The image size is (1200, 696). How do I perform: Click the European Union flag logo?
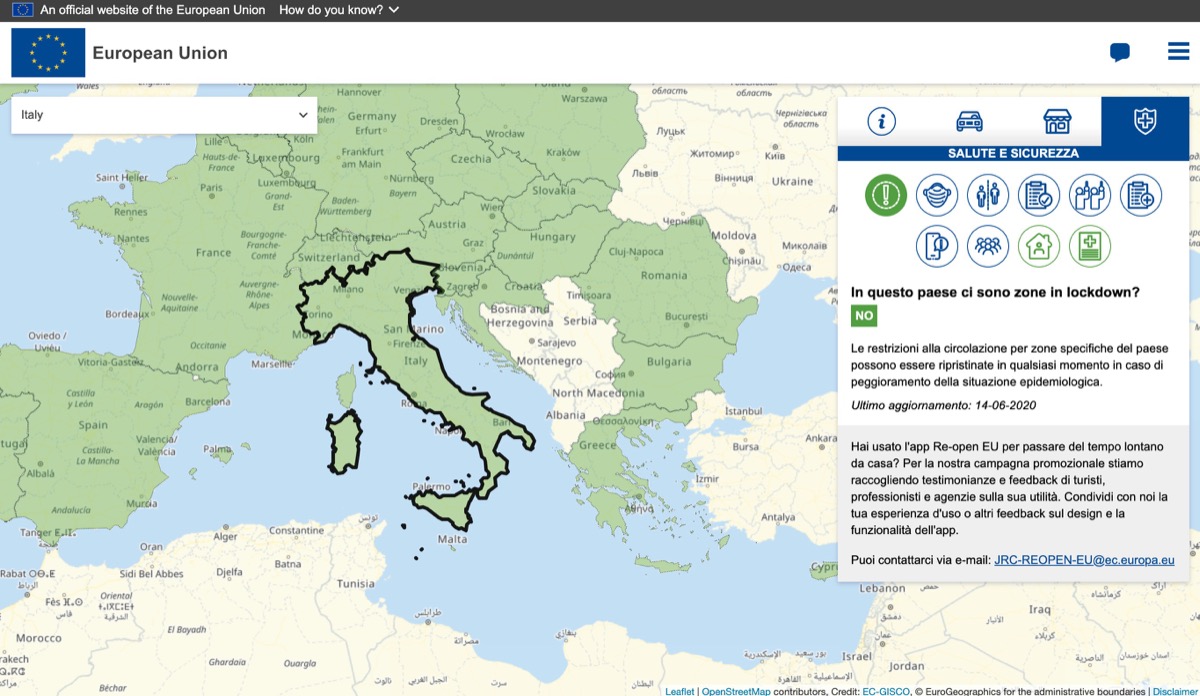(48, 53)
